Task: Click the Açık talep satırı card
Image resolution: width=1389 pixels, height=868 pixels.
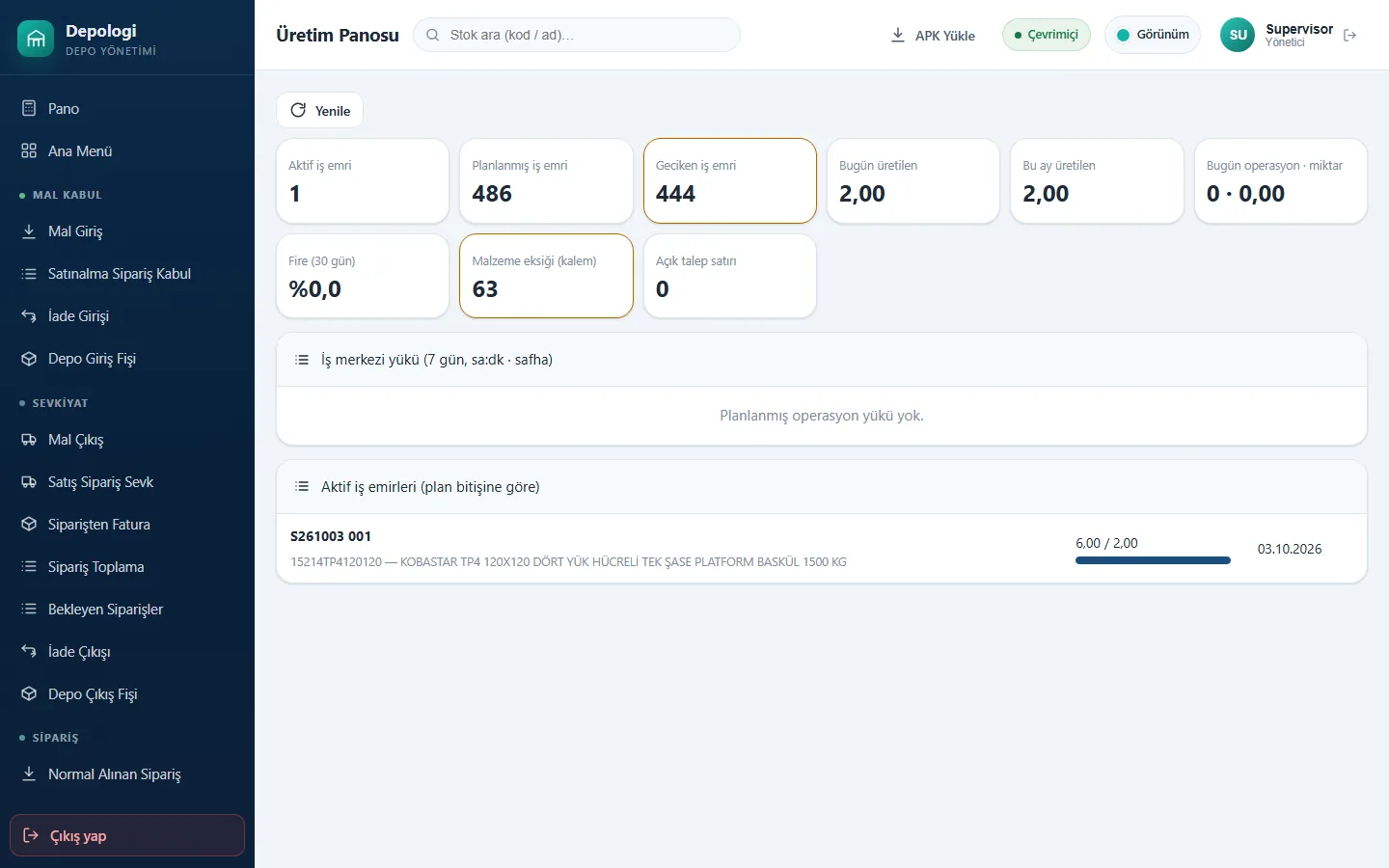Action: pyautogui.click(x=730, y=276)
